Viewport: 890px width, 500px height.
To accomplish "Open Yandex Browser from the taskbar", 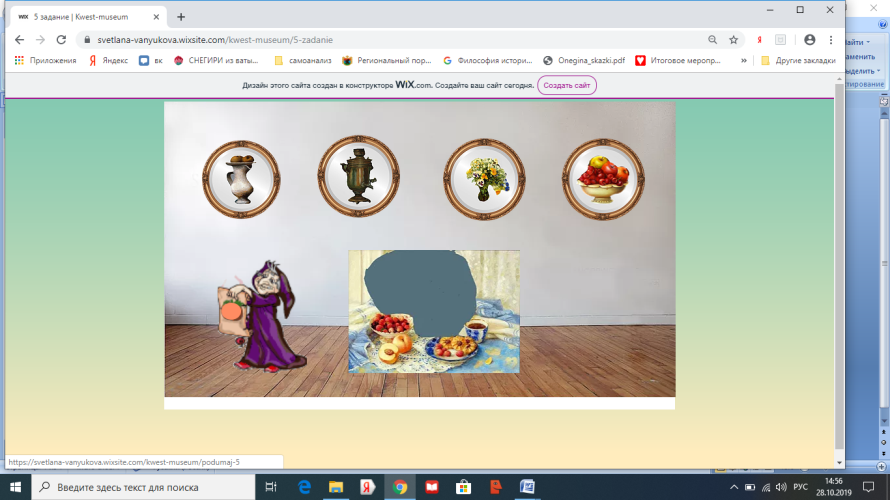I will point(368,487).
